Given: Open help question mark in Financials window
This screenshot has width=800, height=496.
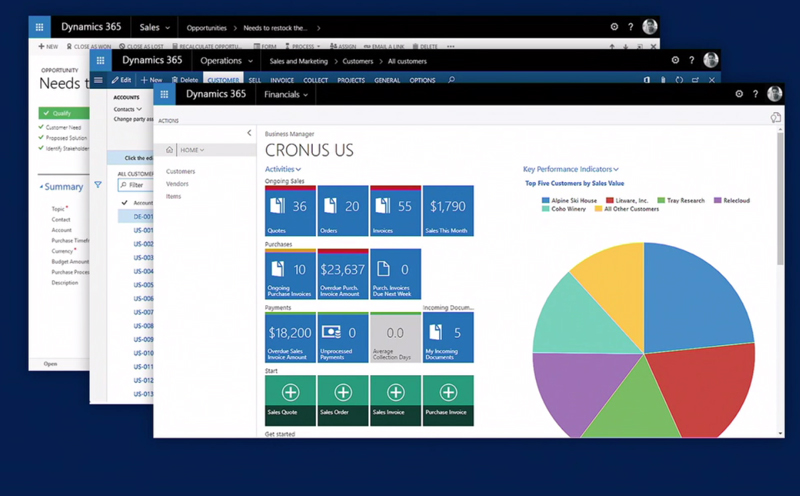Looking at the screenshot, I should 756,94.
